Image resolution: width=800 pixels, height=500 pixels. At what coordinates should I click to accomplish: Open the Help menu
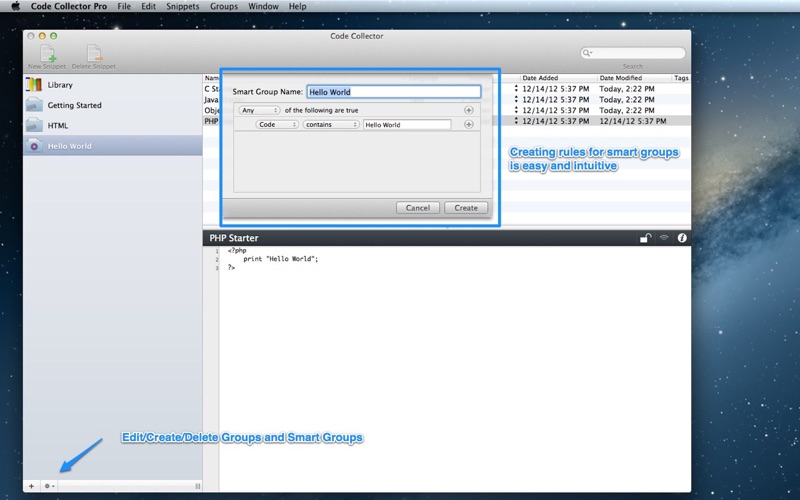pos(297,6)
